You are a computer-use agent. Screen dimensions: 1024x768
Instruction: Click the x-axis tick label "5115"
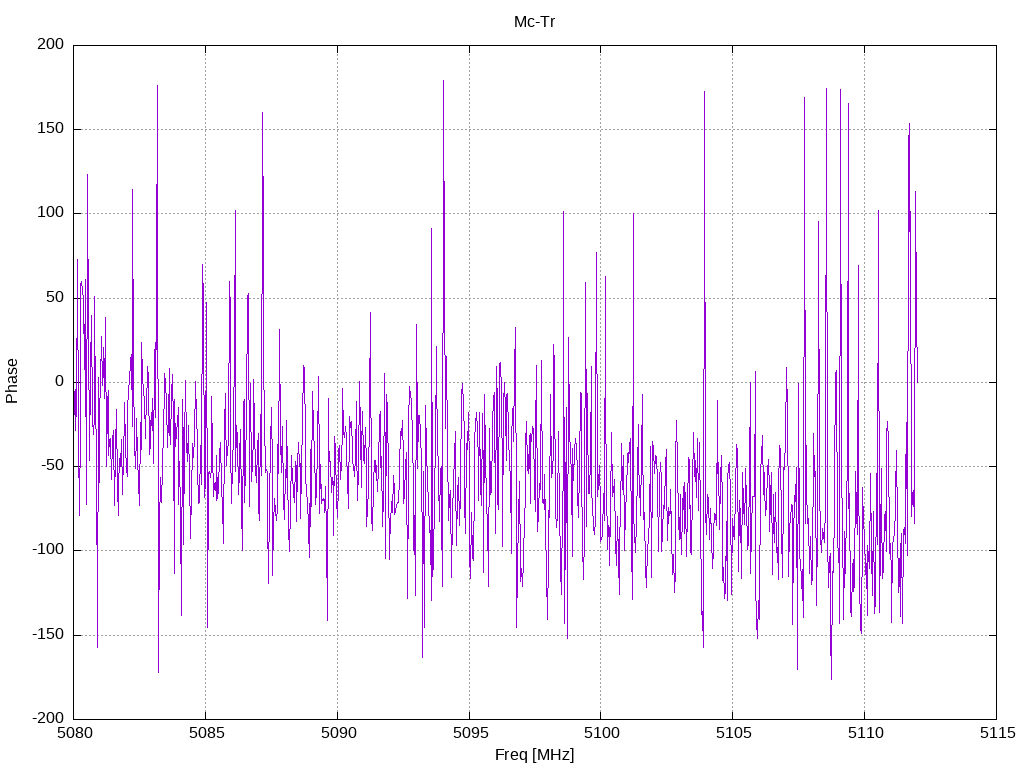pos(997,733)
